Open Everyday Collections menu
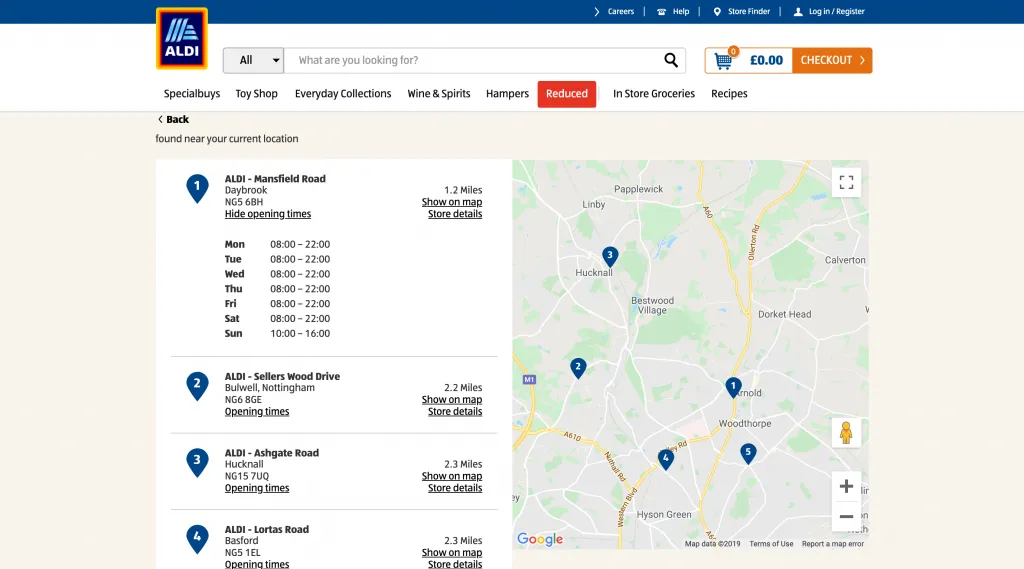Viewport: 1024px width, 569px height. [343, 93]
